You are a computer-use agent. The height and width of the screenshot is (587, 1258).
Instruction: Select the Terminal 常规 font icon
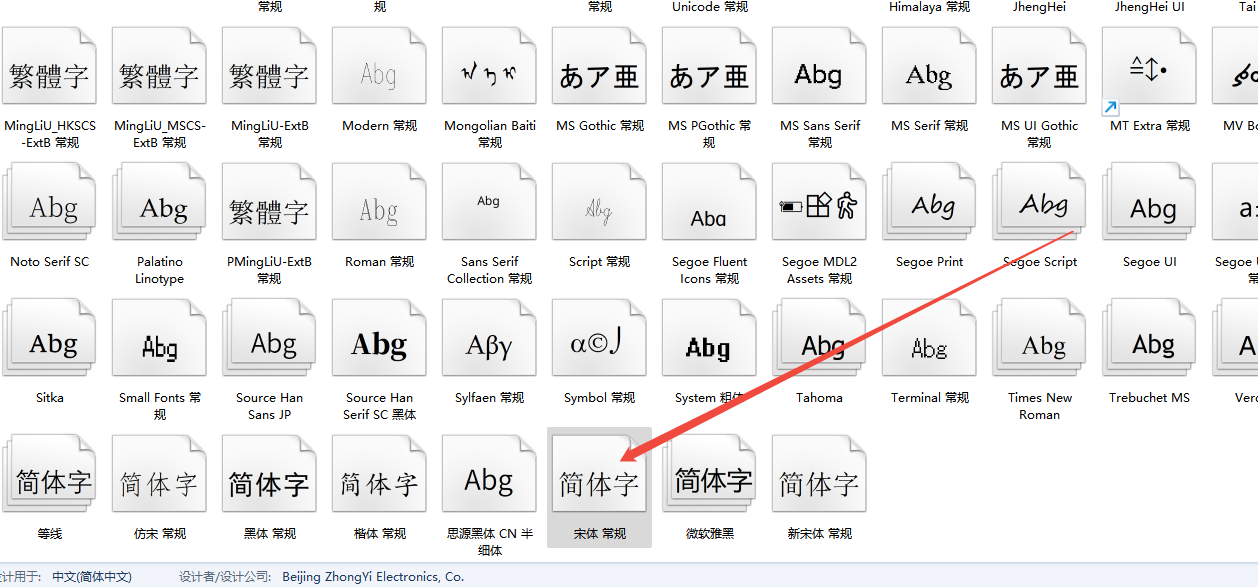point(930,338)
